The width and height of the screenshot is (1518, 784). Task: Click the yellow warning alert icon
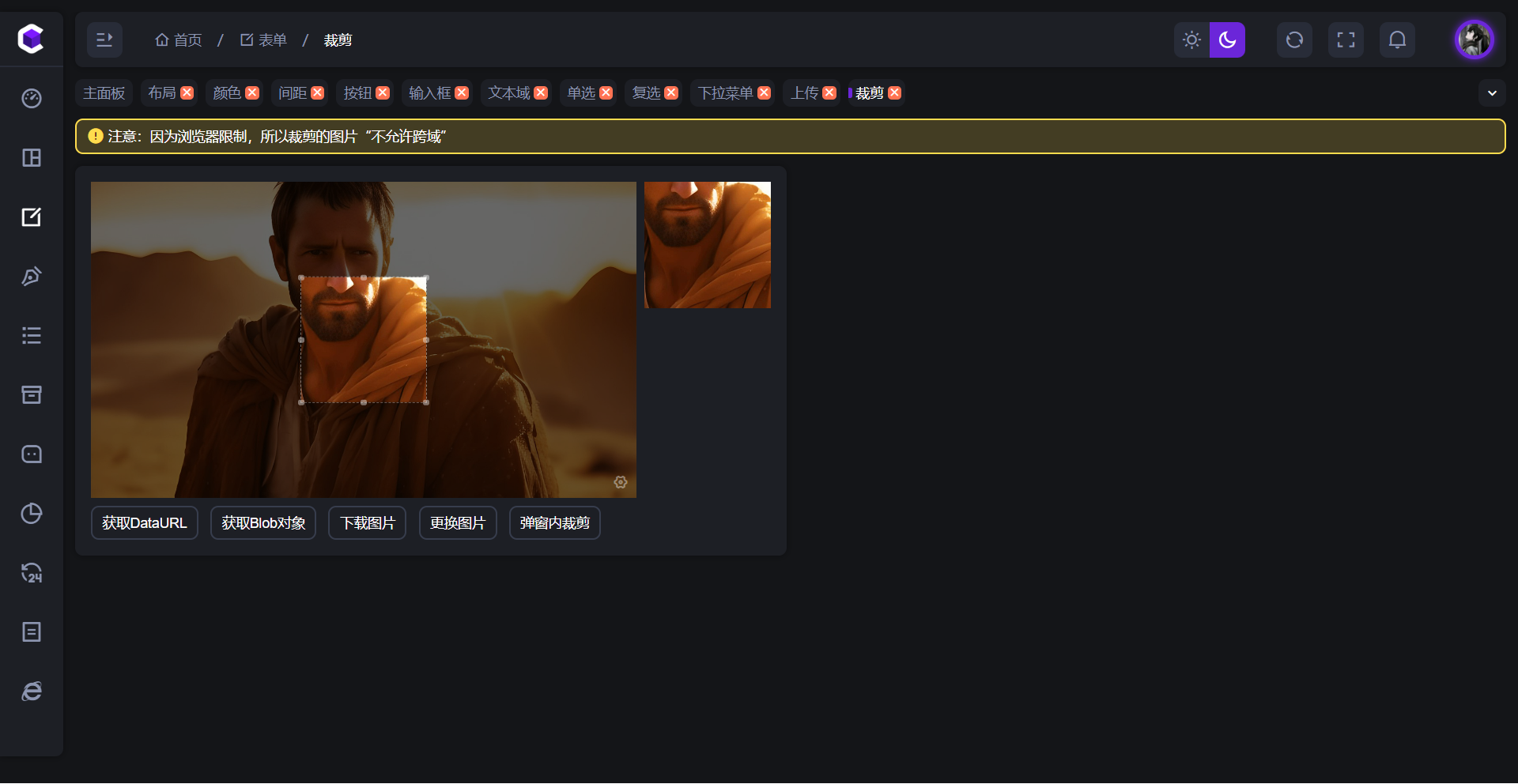(96, 136)
